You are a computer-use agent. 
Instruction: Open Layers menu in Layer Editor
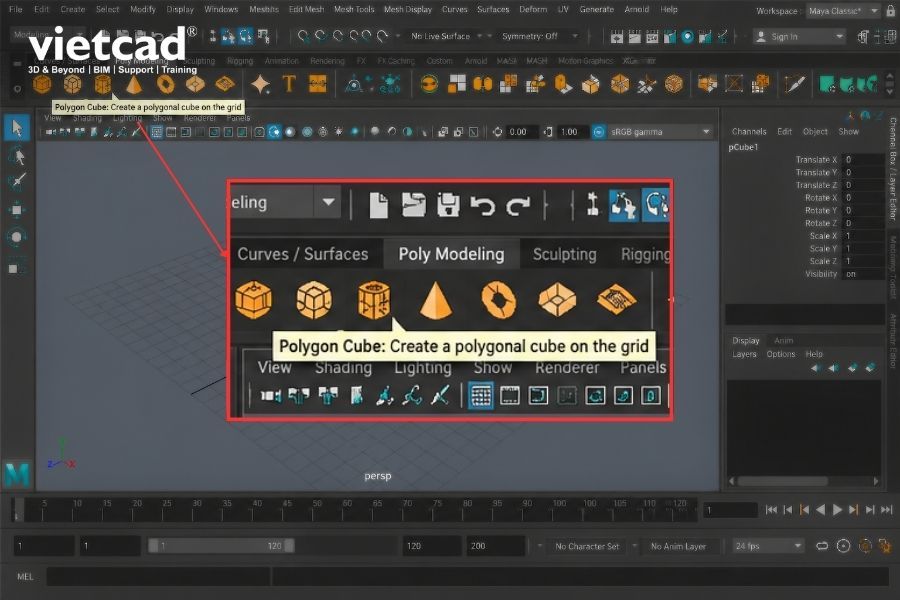(x=744, y=354)
